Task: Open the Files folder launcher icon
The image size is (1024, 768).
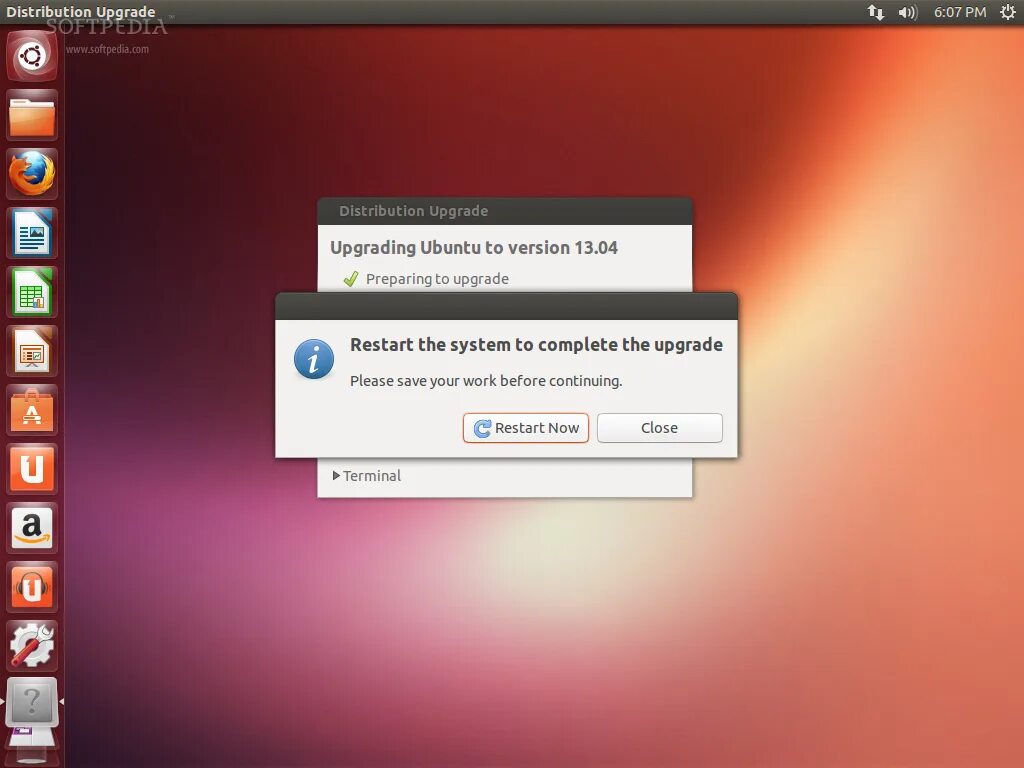Action: (x=32, y=116)
